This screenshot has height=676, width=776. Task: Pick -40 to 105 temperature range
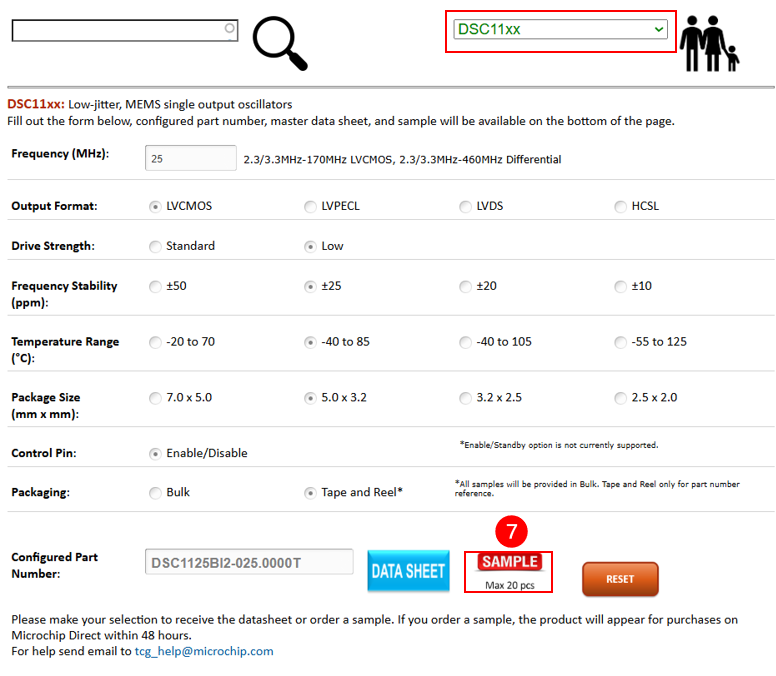465,342
